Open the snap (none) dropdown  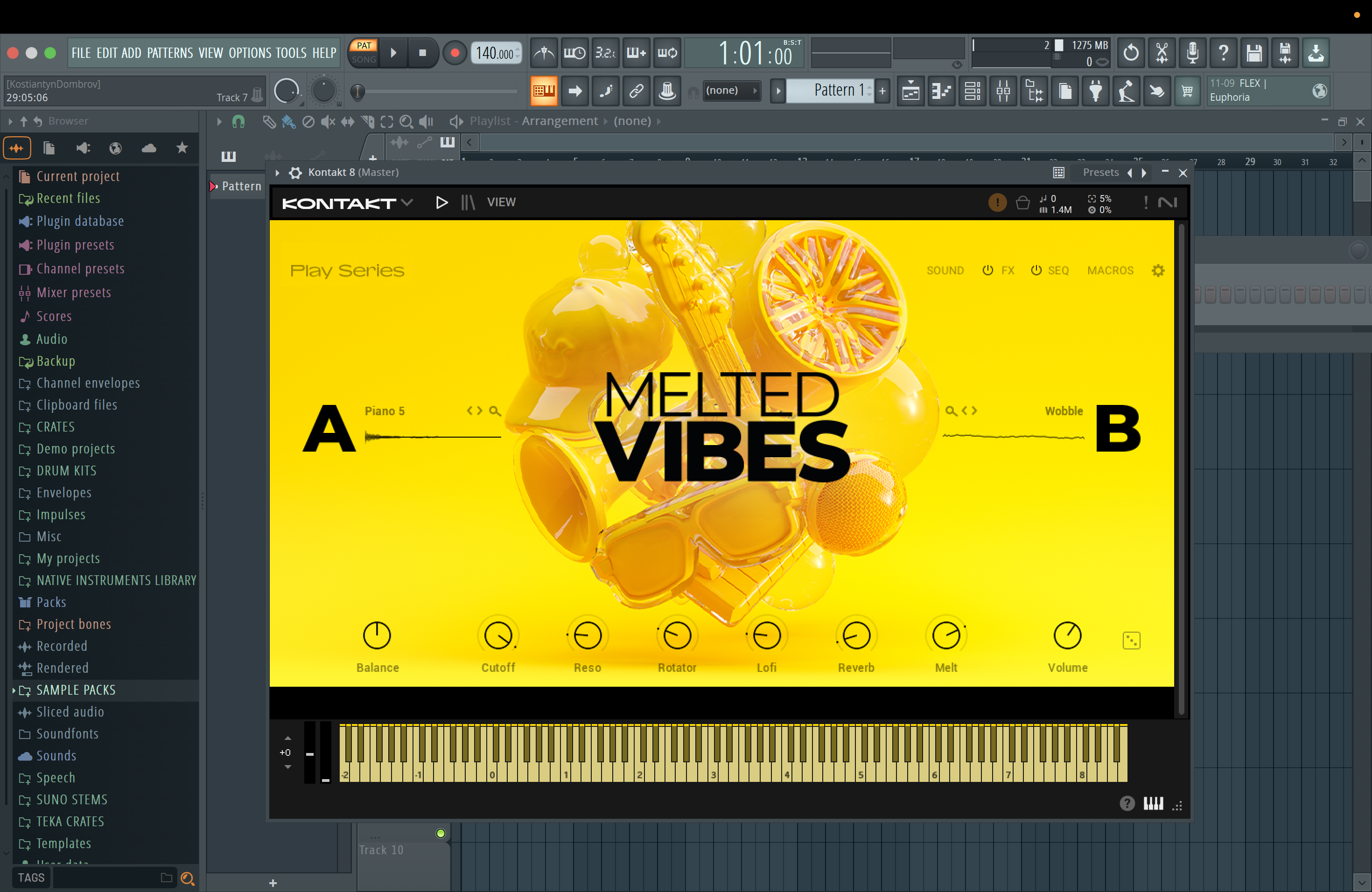730,91
